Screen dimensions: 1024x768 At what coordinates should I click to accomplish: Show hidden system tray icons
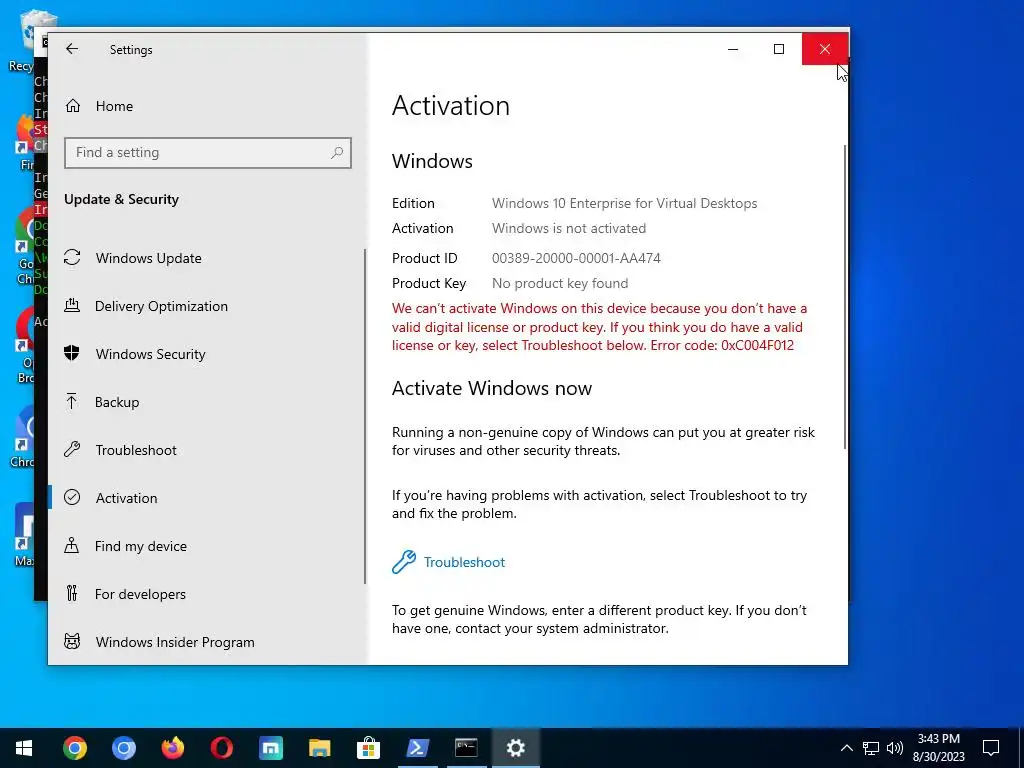click(846, 748)
